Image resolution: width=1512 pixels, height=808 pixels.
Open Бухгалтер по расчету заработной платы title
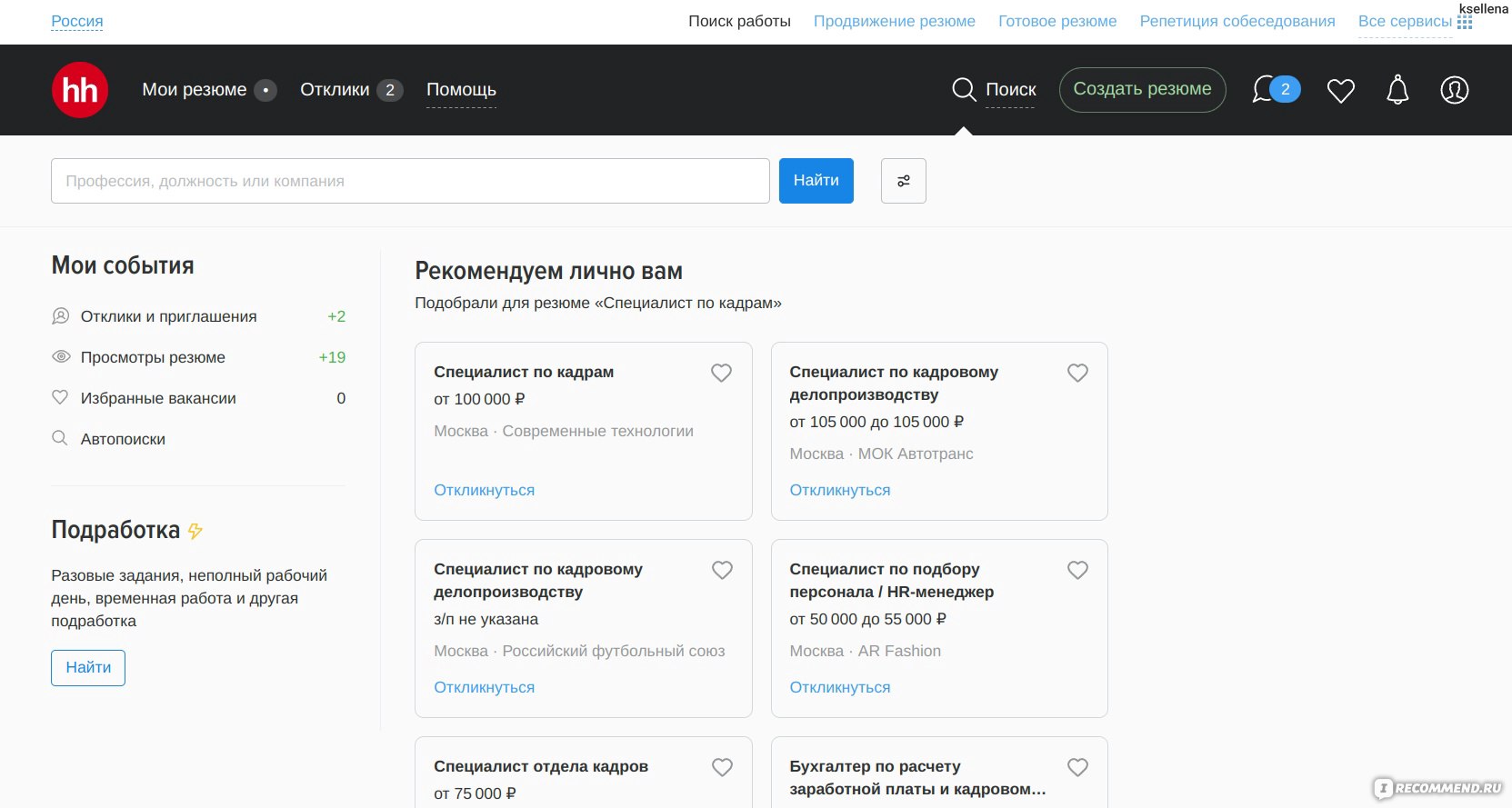[x=918, y=778]
